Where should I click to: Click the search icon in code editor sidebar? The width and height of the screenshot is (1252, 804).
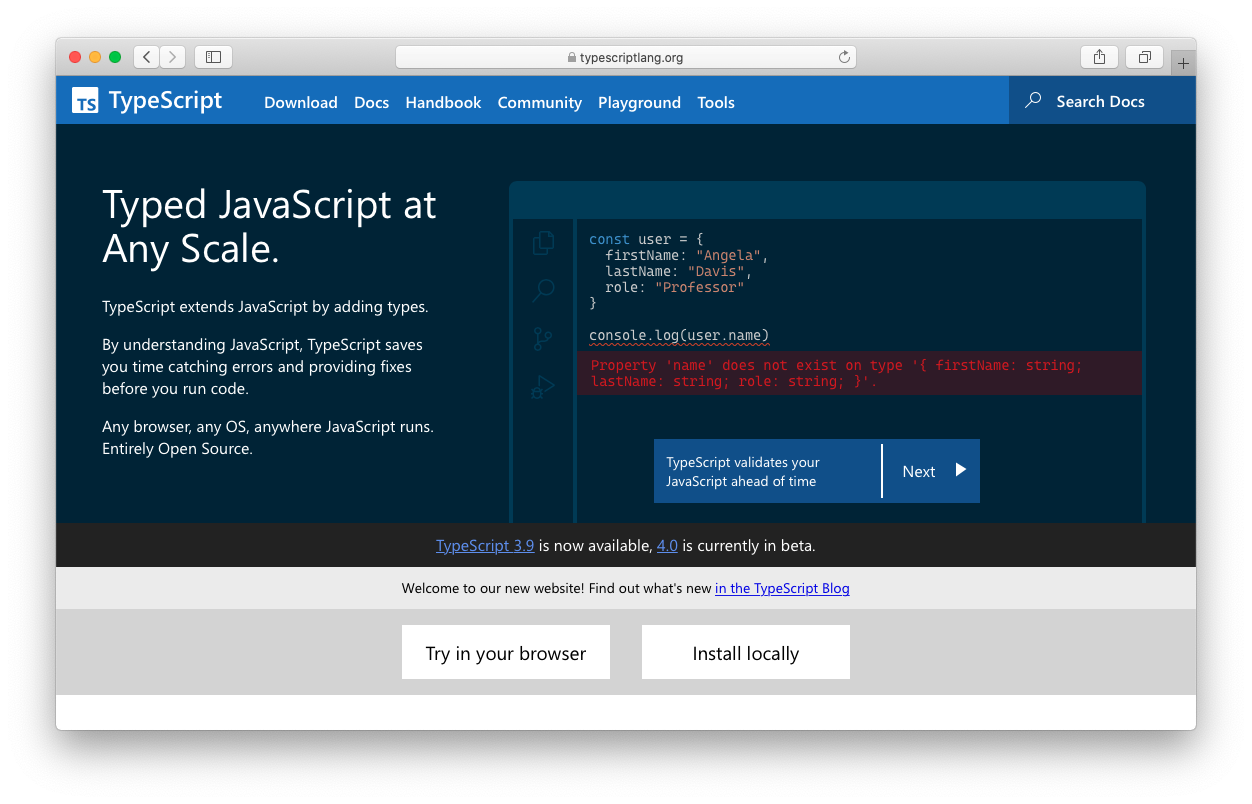tap(543, 291)
